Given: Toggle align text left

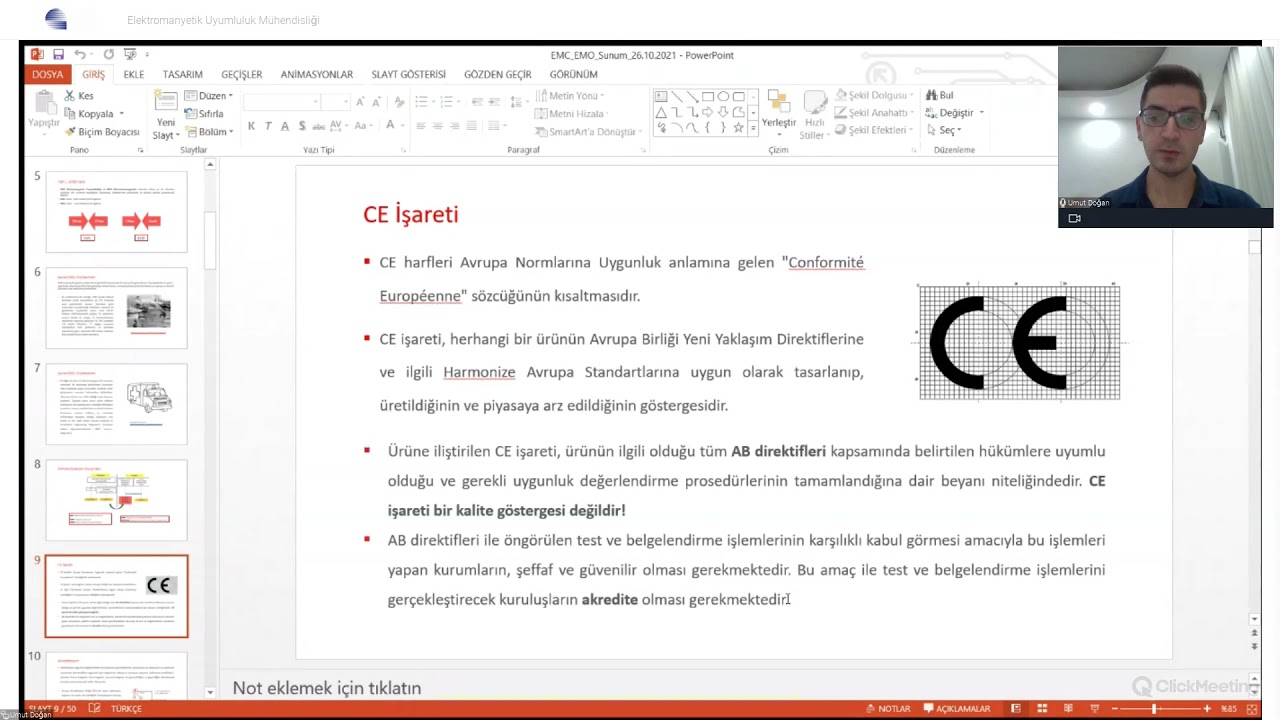Looking at the screenshot, I should 421,126.
